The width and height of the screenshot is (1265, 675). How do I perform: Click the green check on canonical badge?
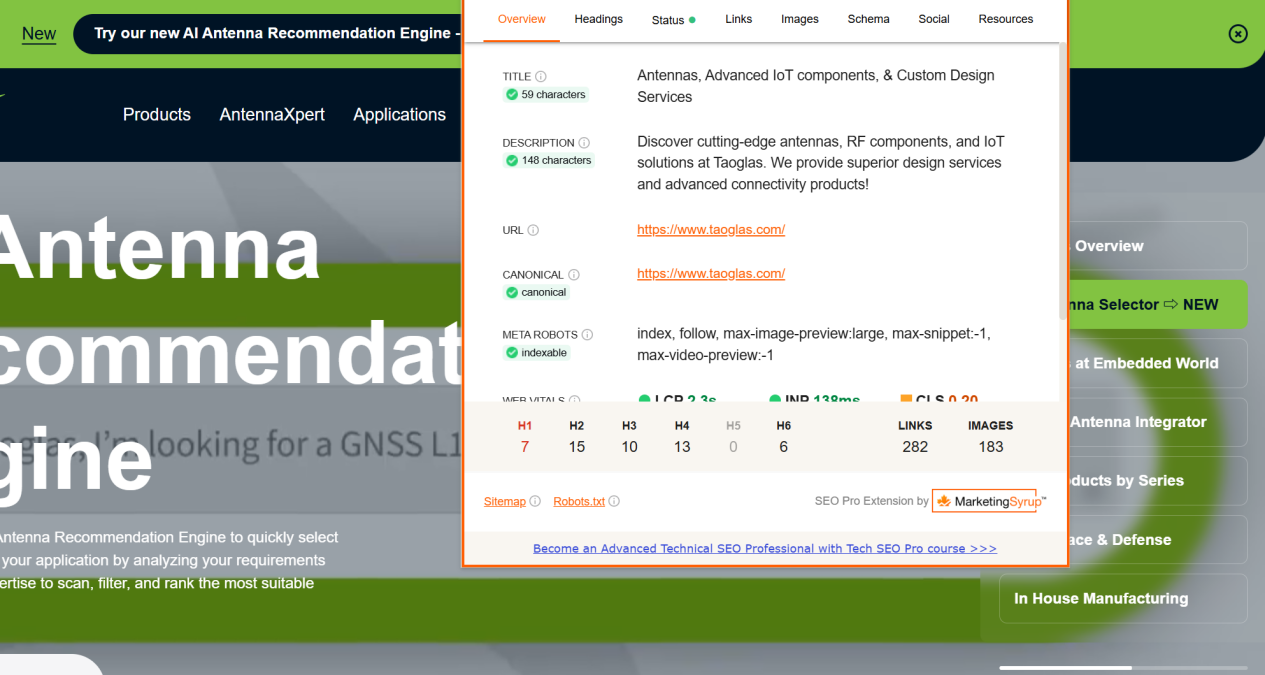512,292
